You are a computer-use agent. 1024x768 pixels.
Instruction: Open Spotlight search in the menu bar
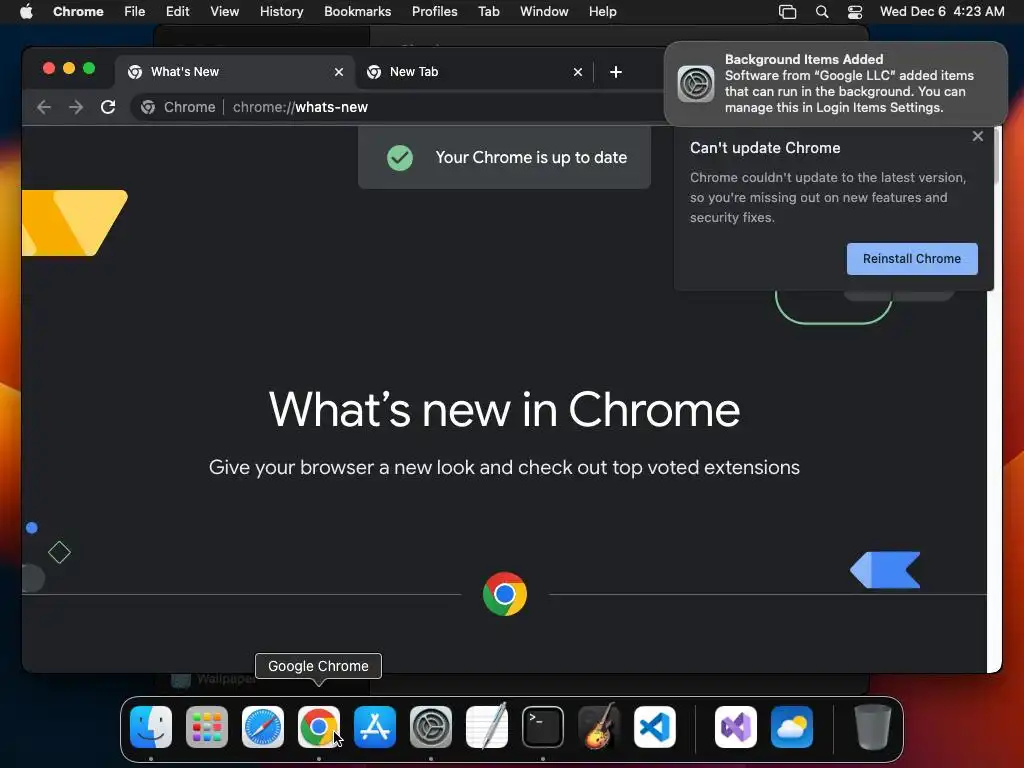coord(822,12)
